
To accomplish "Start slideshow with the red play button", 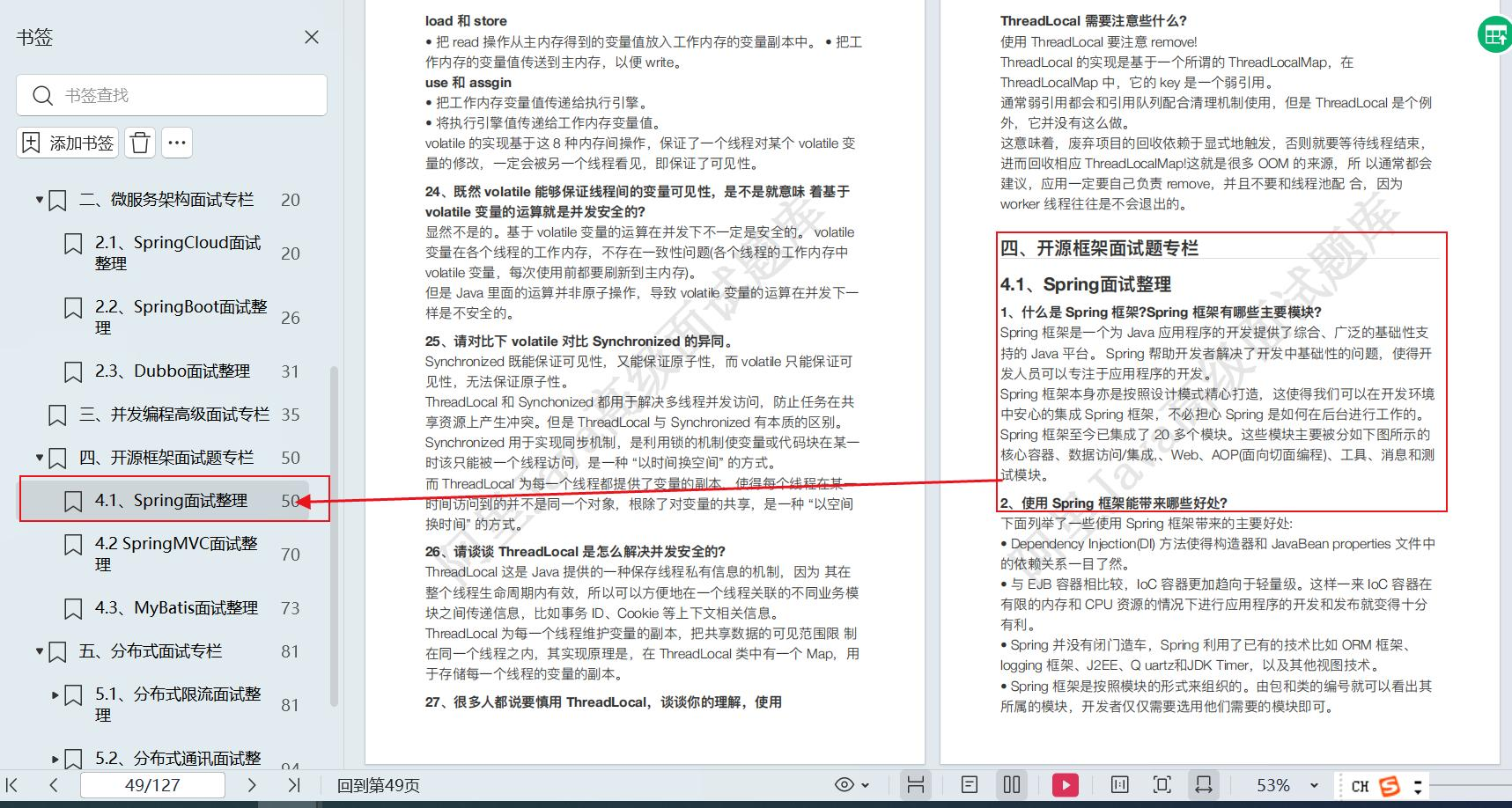I will click(x=1066, y=784).
